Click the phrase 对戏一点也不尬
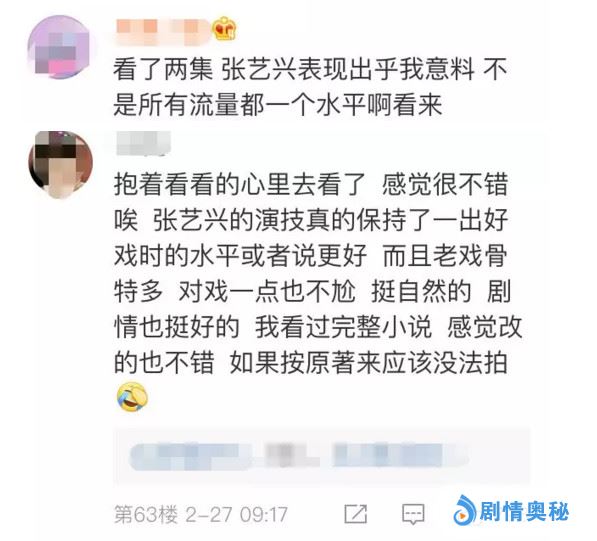Screen dimensions: 597x541 coord(267,292)
